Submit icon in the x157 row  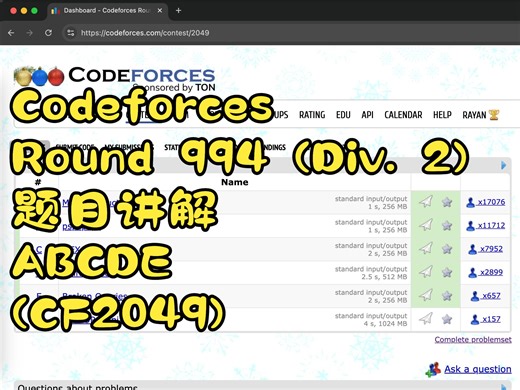click(x=426, y=319)
